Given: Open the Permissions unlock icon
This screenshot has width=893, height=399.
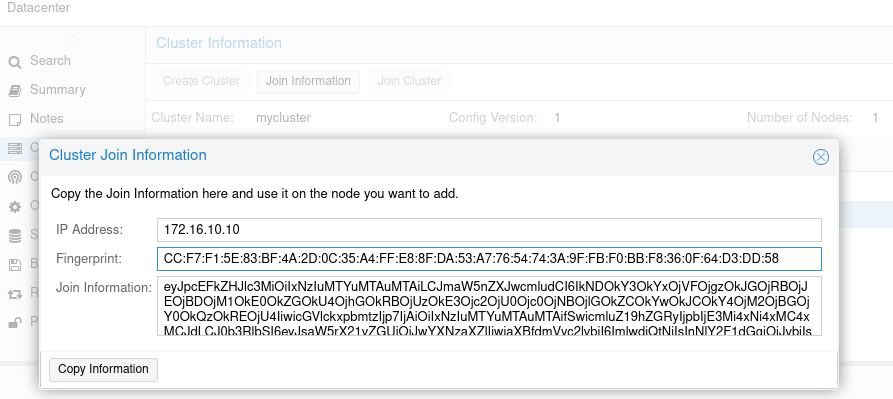Looking at the screenshot, I should coord(15,323).
